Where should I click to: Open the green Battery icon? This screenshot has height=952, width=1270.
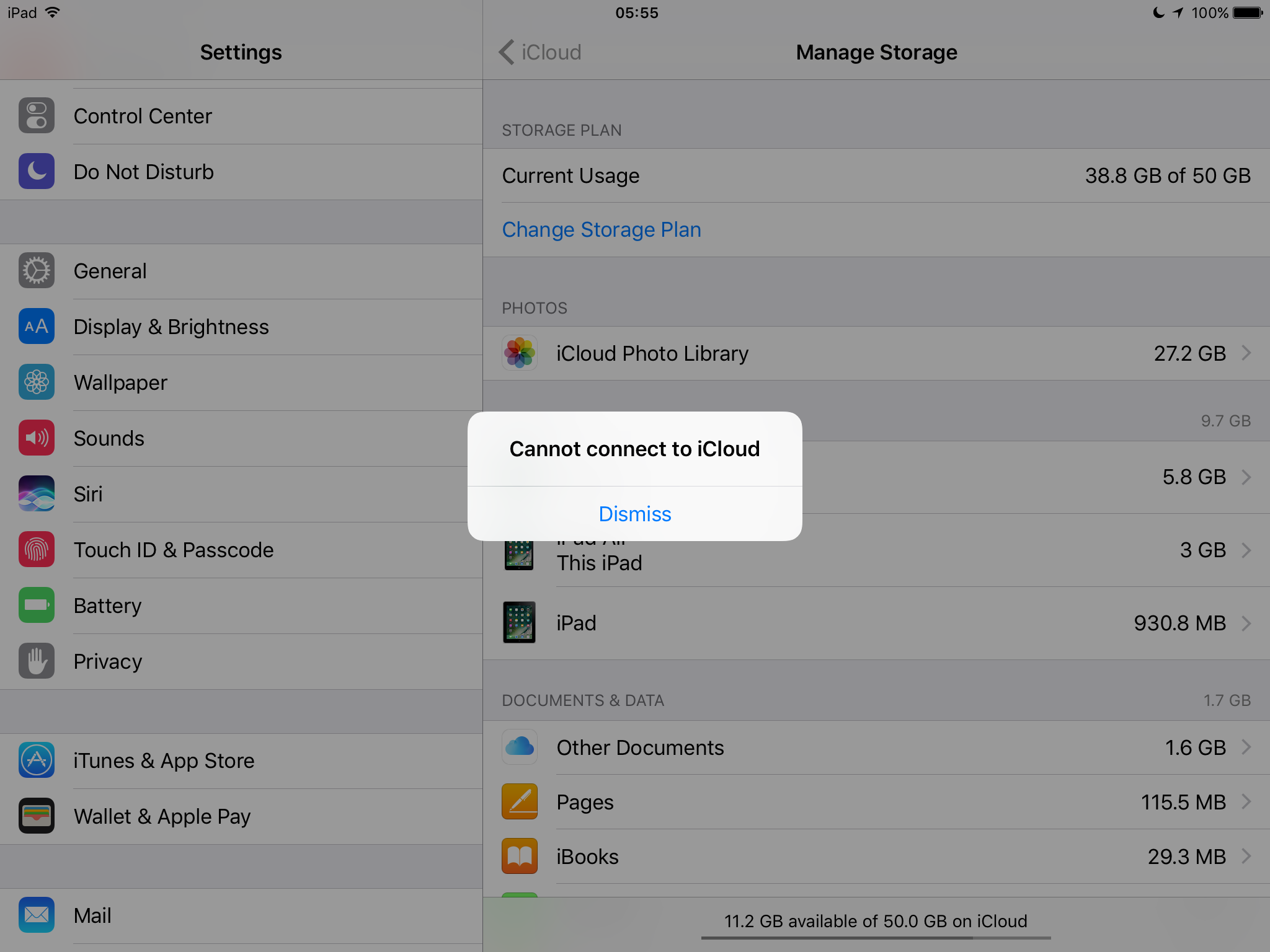click(x=37, y=606)
